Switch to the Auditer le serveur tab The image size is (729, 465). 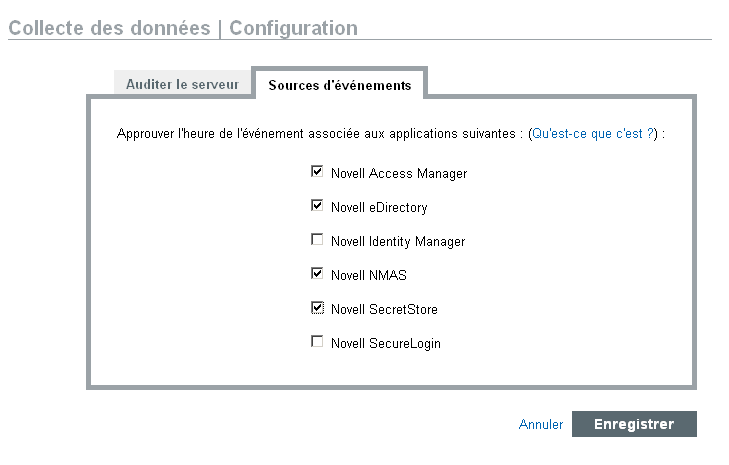pos(182,85)
